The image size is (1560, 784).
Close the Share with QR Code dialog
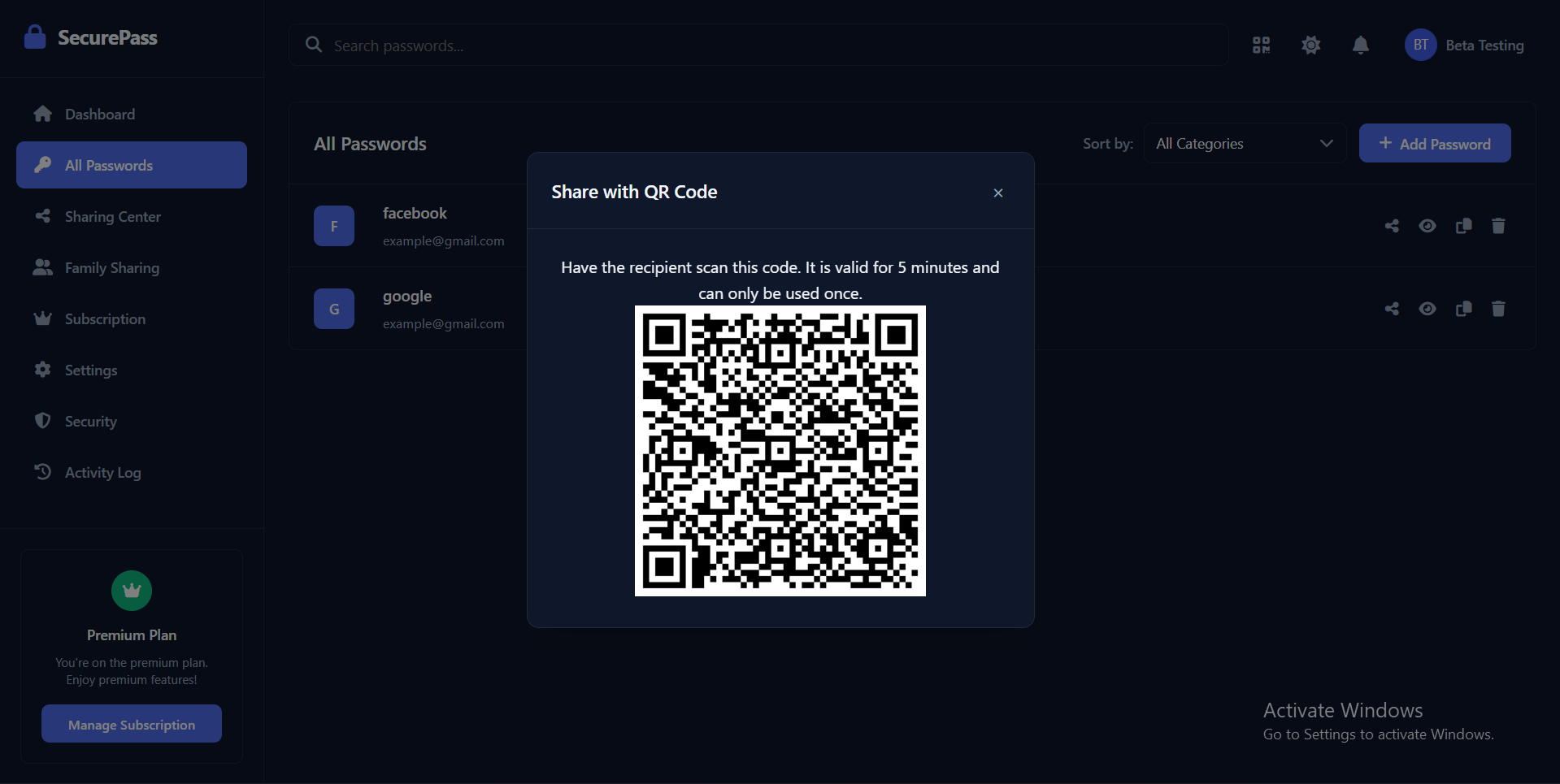[x=997, y=193]
